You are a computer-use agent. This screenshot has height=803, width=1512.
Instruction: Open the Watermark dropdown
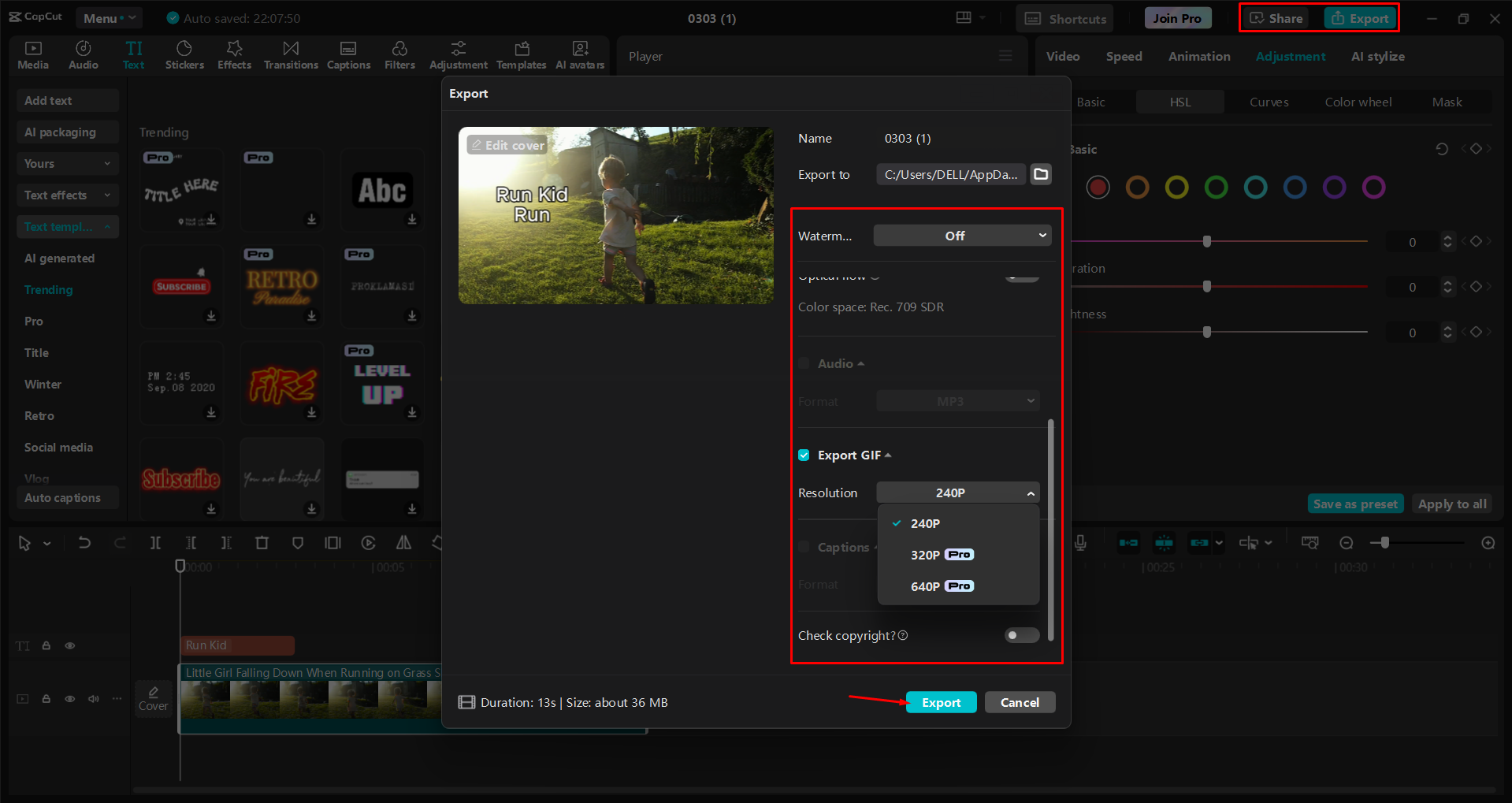pos(961,235)
